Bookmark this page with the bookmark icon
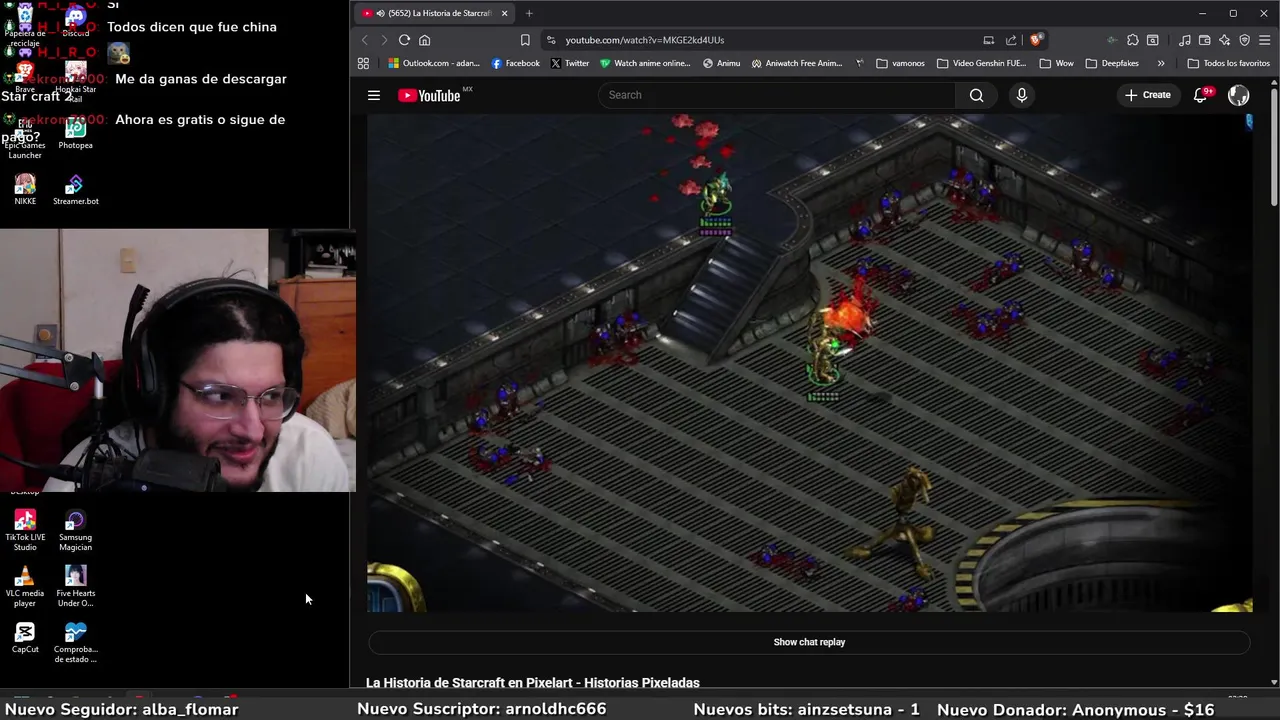Screen dimensions: 1280x720 click(x=525, y=40)
